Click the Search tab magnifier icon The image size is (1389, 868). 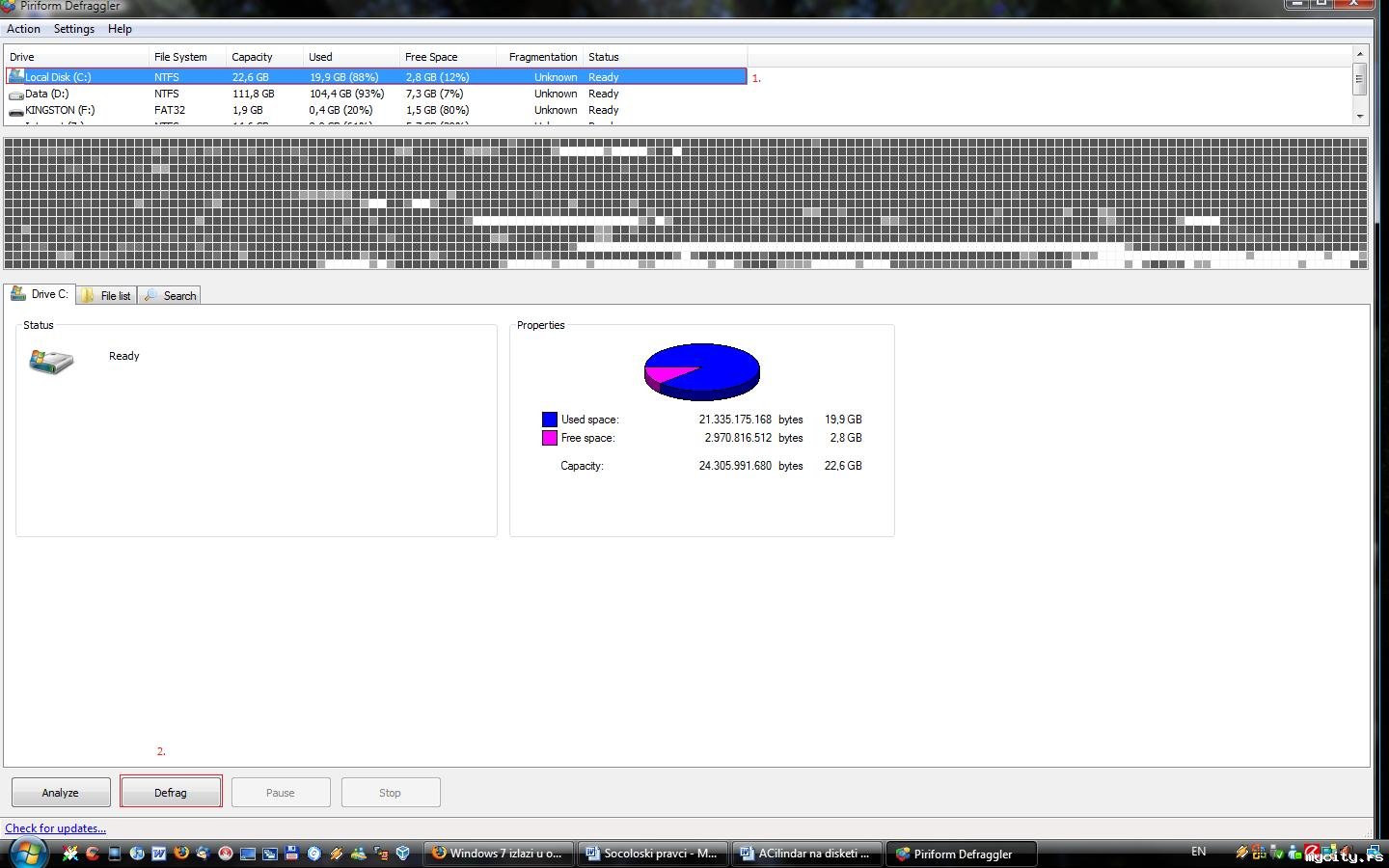(x=150, y=296)
